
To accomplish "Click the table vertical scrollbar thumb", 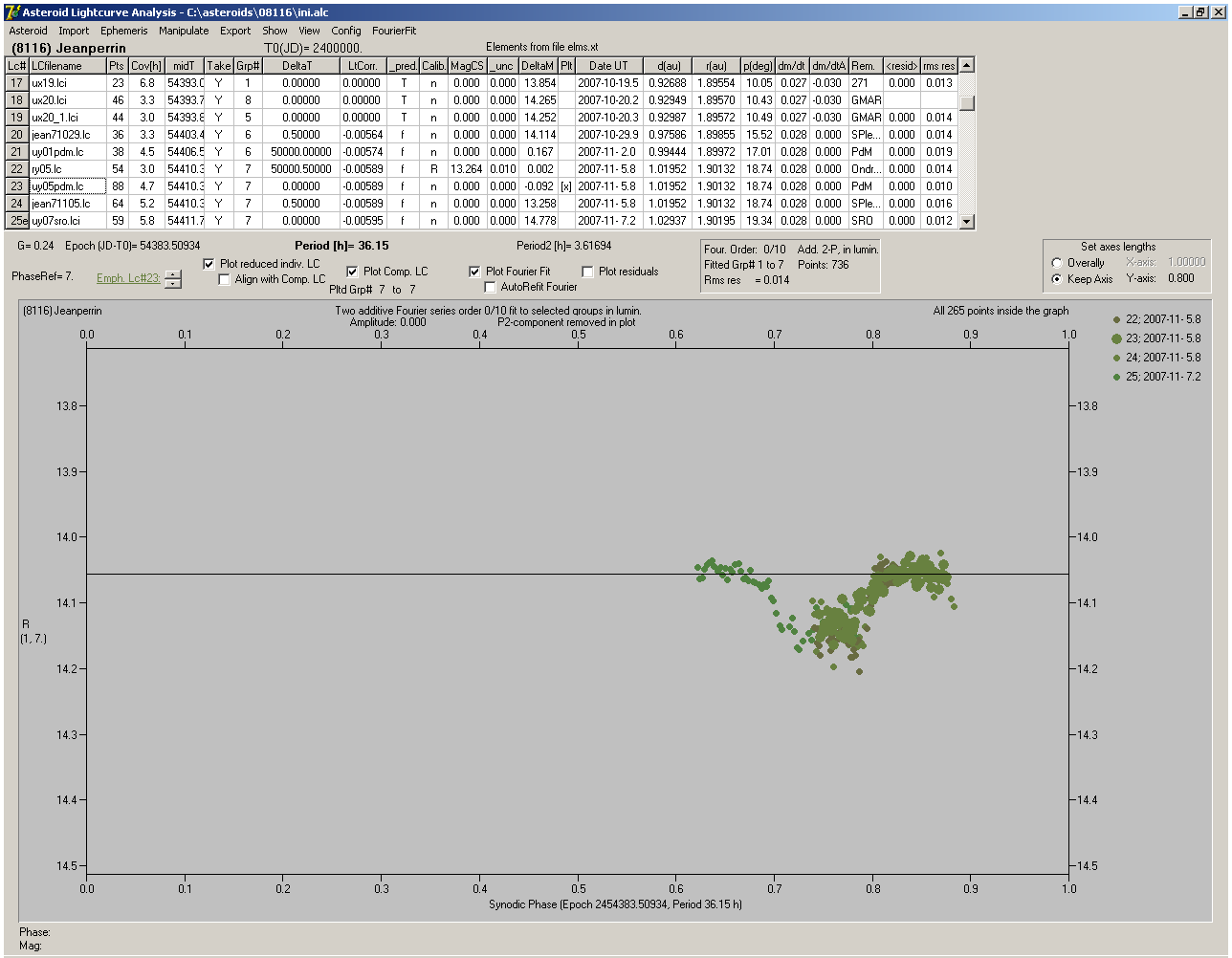I will coord(967,102).
